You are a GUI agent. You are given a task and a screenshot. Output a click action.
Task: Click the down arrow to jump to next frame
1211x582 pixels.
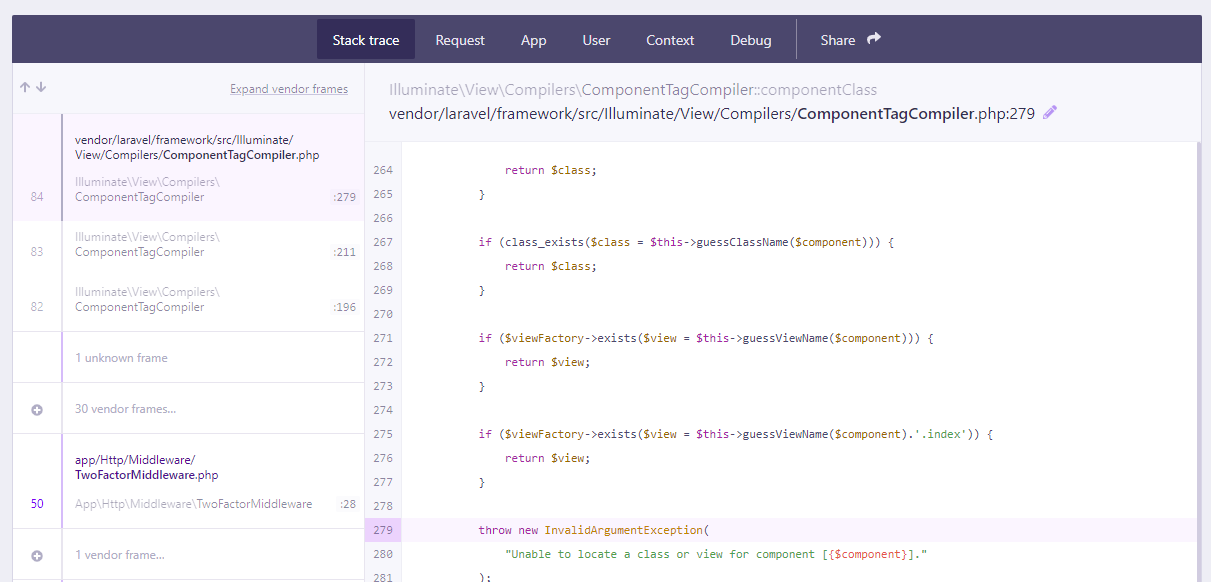(41, 87)
